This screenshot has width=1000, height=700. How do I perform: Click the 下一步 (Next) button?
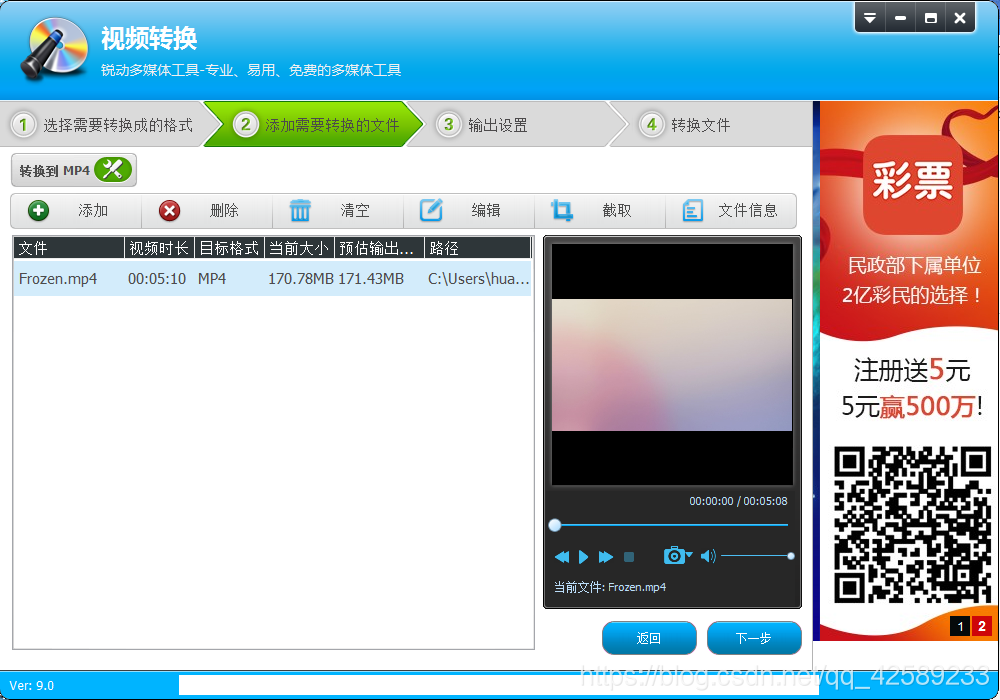[x=754, y=638]
